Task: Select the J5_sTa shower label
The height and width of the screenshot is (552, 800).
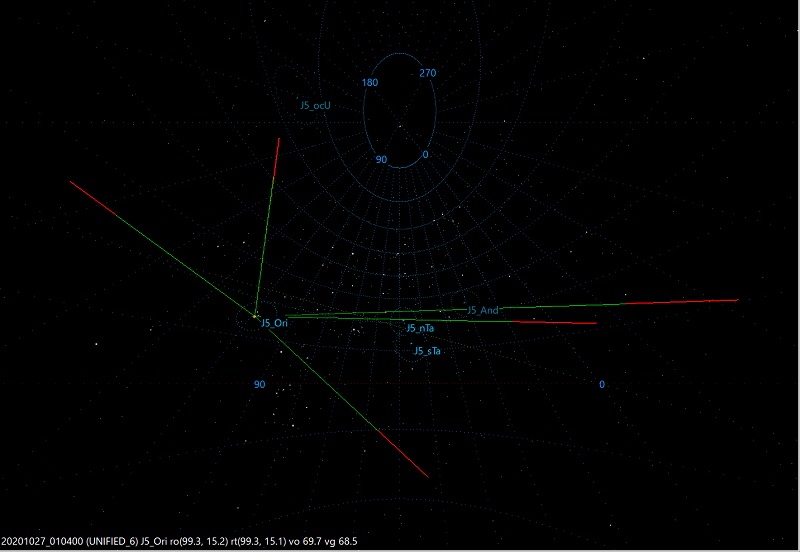Action: pyautogui.click(x=428, y=350)
